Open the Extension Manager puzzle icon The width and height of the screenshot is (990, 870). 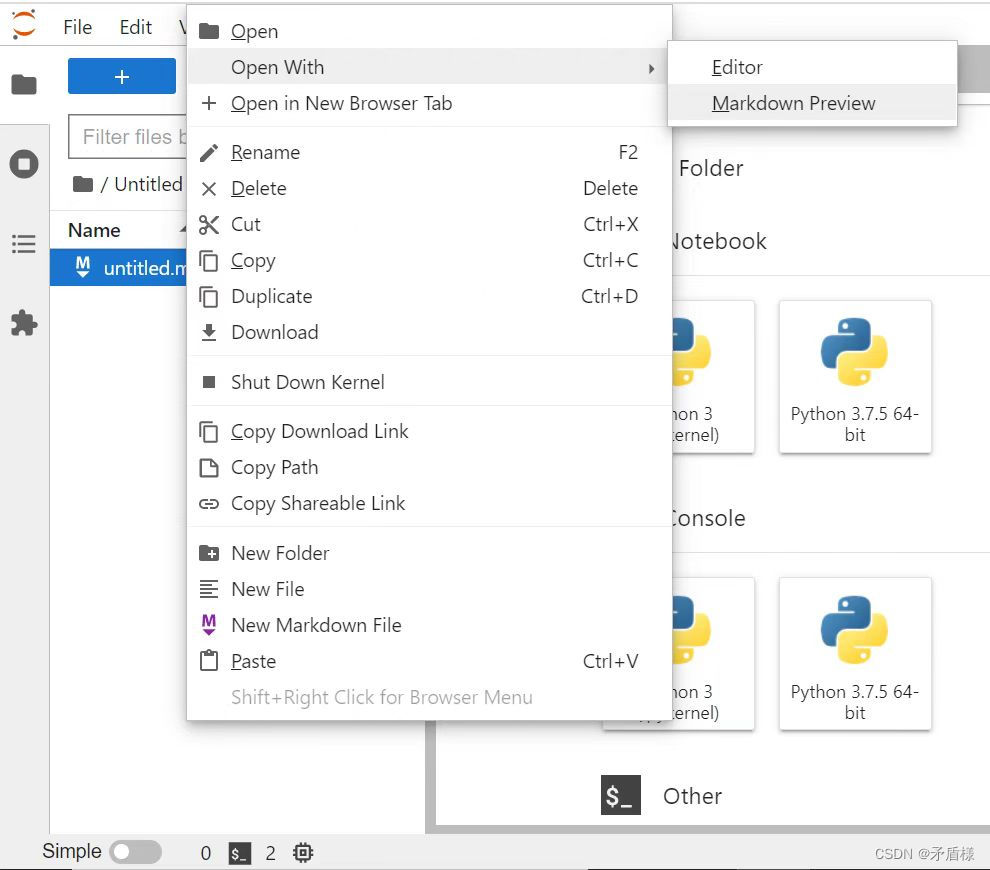pyautogui.click(x=24, y=323)
